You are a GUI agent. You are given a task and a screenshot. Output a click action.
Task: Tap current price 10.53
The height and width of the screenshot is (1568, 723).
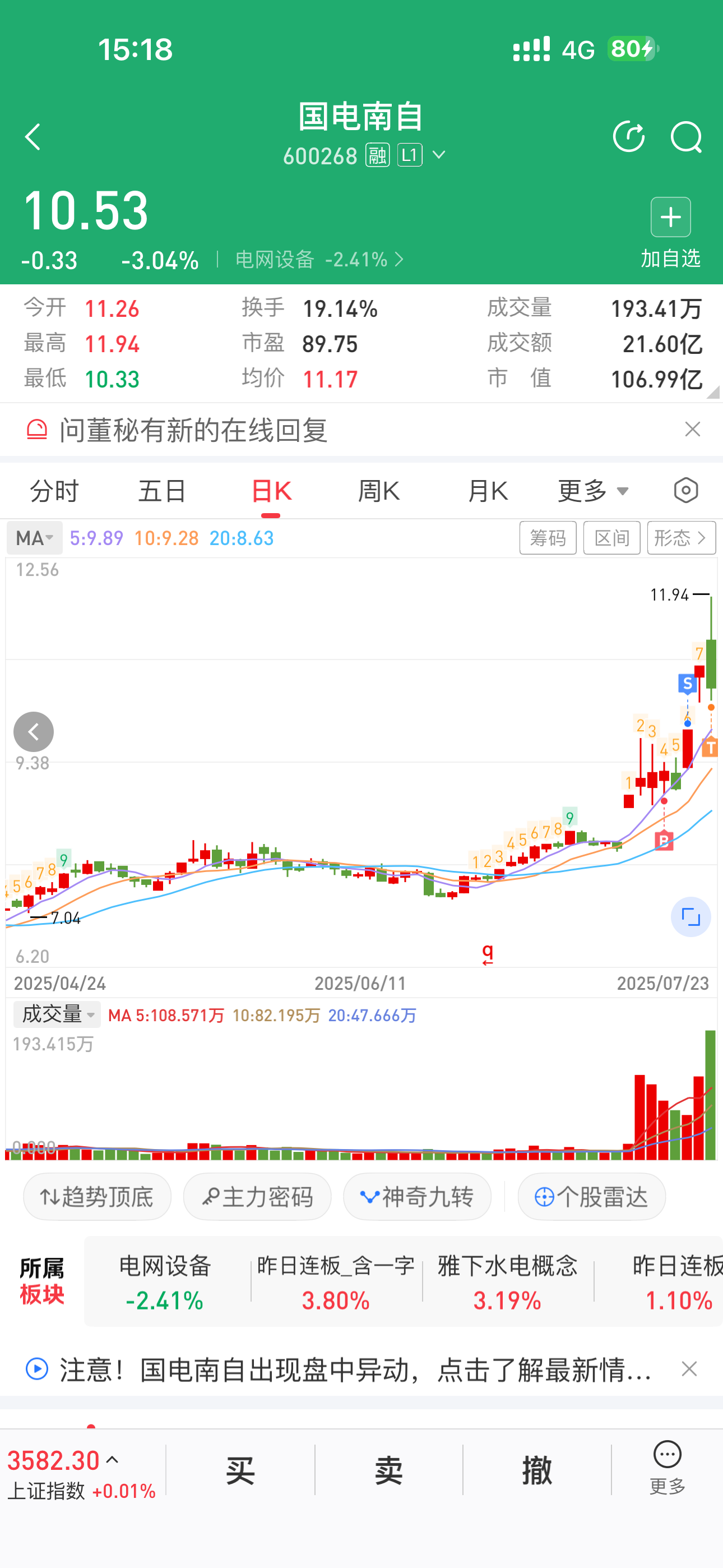click(86, 211)
